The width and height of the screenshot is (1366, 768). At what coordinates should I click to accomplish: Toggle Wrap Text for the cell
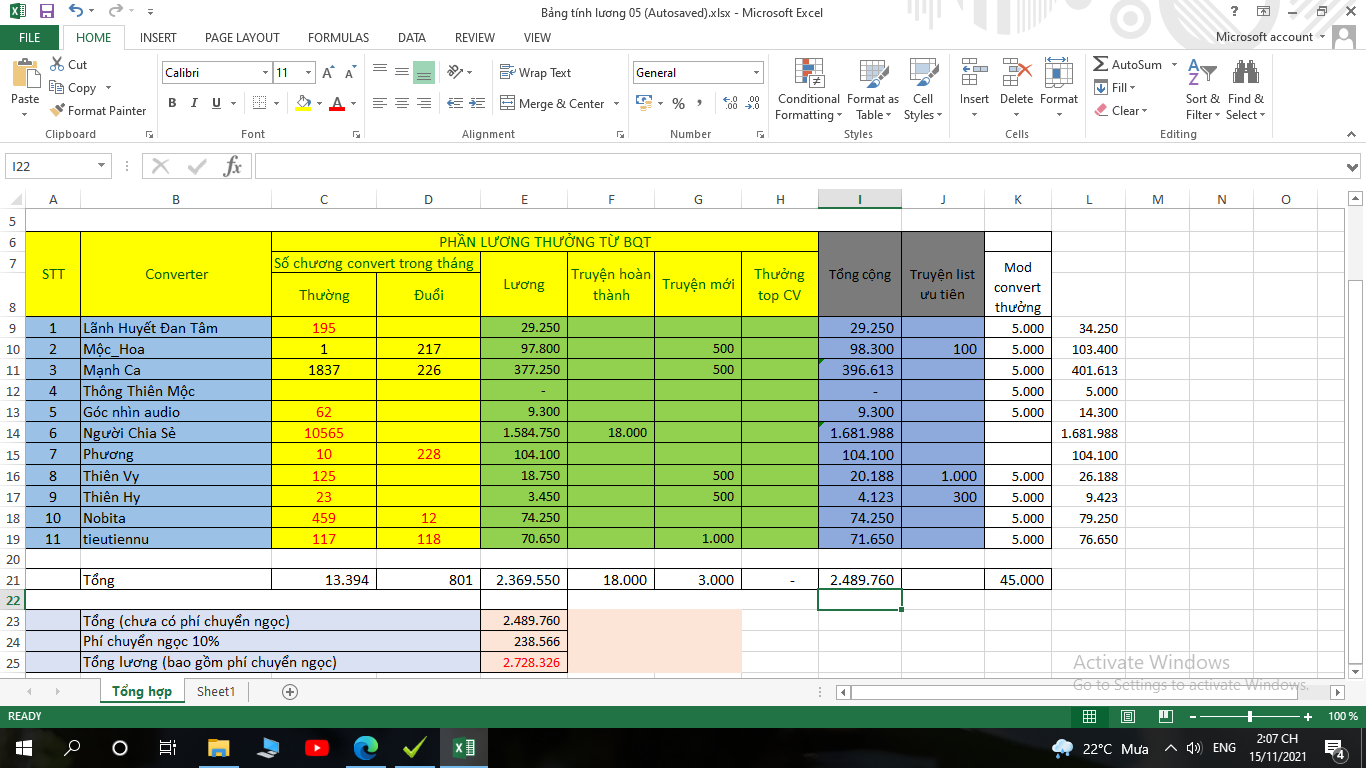click(535, 73)
